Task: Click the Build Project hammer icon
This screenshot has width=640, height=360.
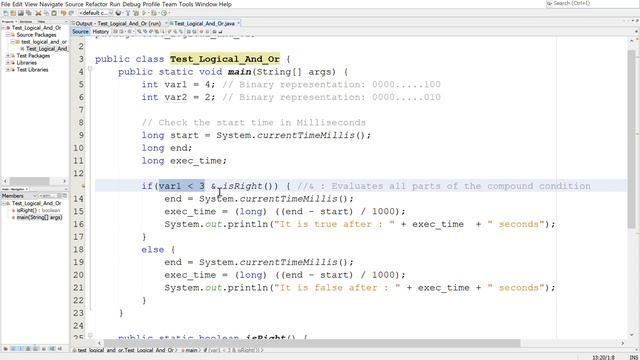Action: tap(128, 13)
